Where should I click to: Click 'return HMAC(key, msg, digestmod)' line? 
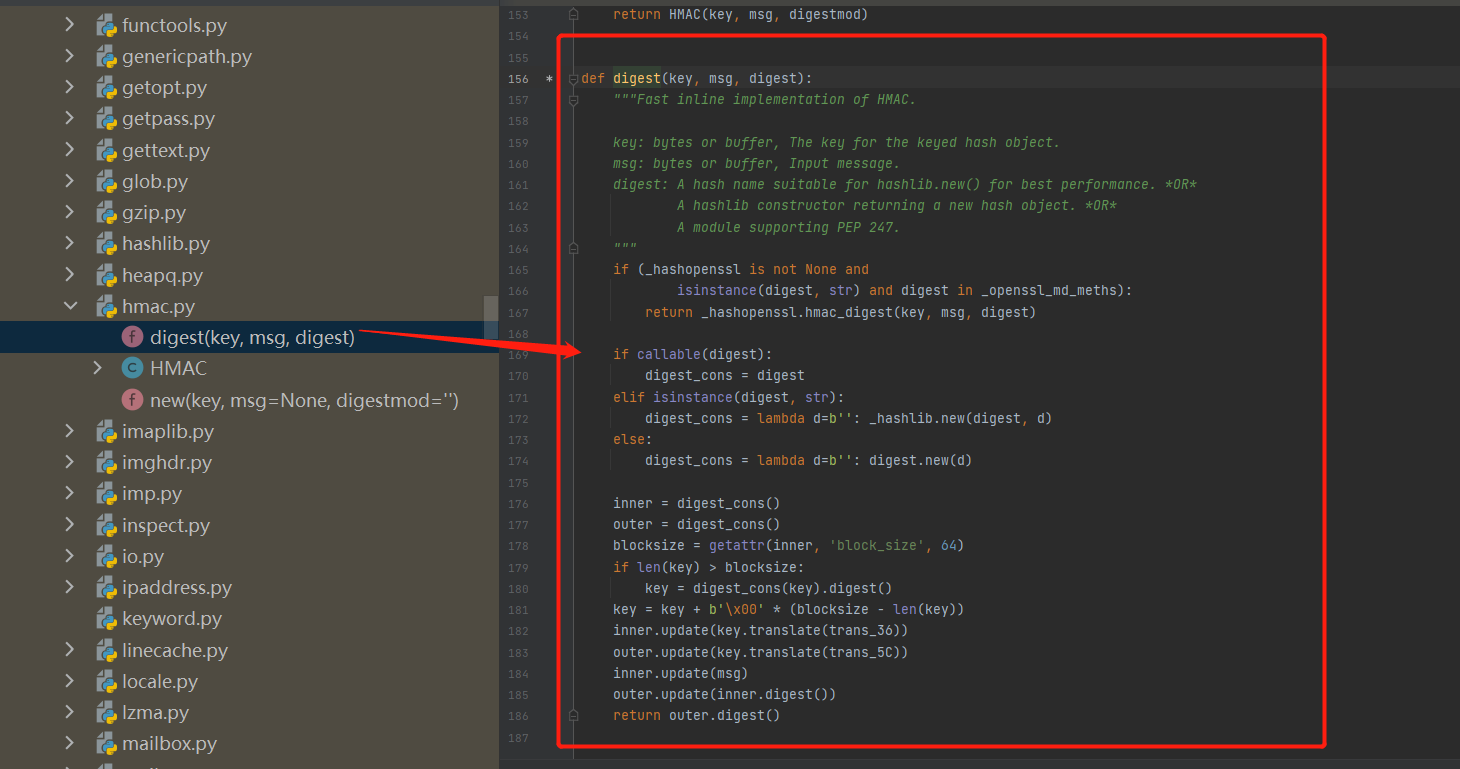coord(740,14)
